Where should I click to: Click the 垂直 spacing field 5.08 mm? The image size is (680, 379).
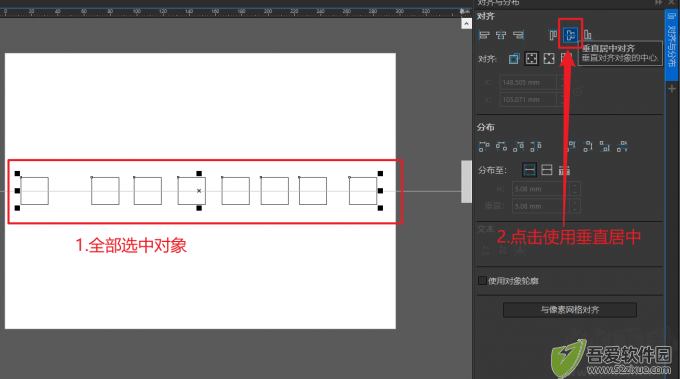pos(540,206)
